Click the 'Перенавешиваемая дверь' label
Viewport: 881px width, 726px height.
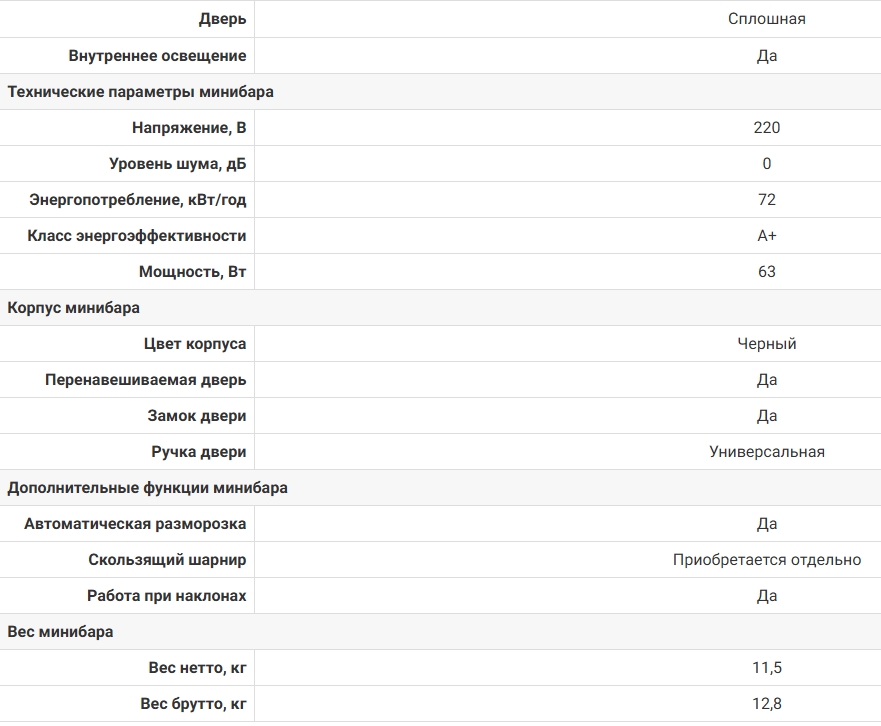pos(146,380)
